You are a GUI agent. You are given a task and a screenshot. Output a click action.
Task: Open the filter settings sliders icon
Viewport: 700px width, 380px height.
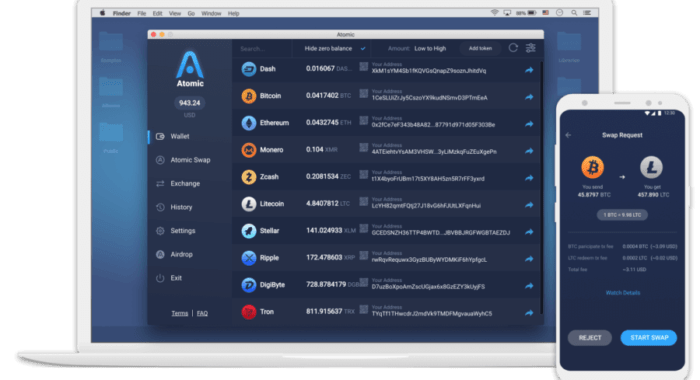click(530, 48)
